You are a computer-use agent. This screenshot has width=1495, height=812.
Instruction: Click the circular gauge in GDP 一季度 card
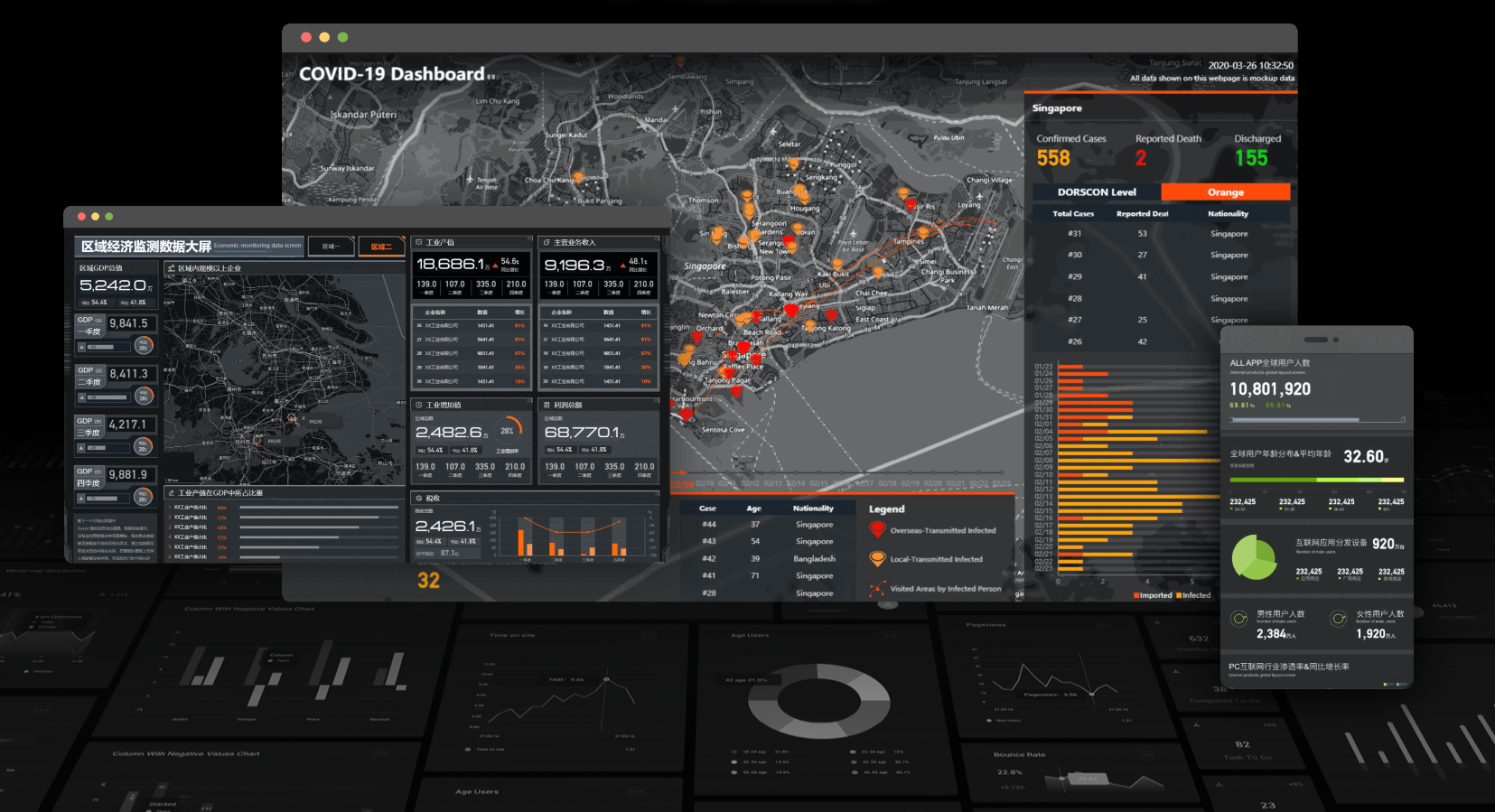(x=143, y=345)
